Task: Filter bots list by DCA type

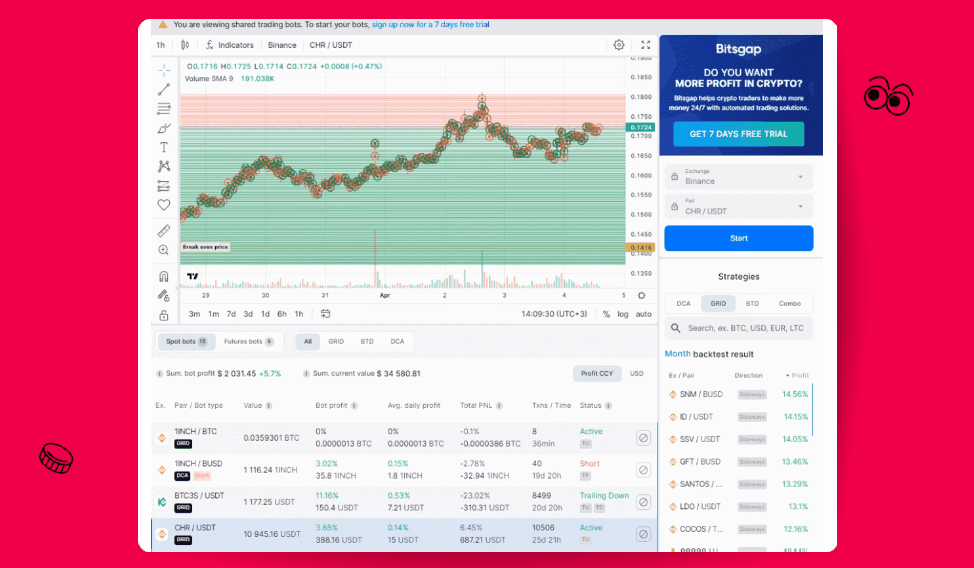Action: click(x=397, y=341)
